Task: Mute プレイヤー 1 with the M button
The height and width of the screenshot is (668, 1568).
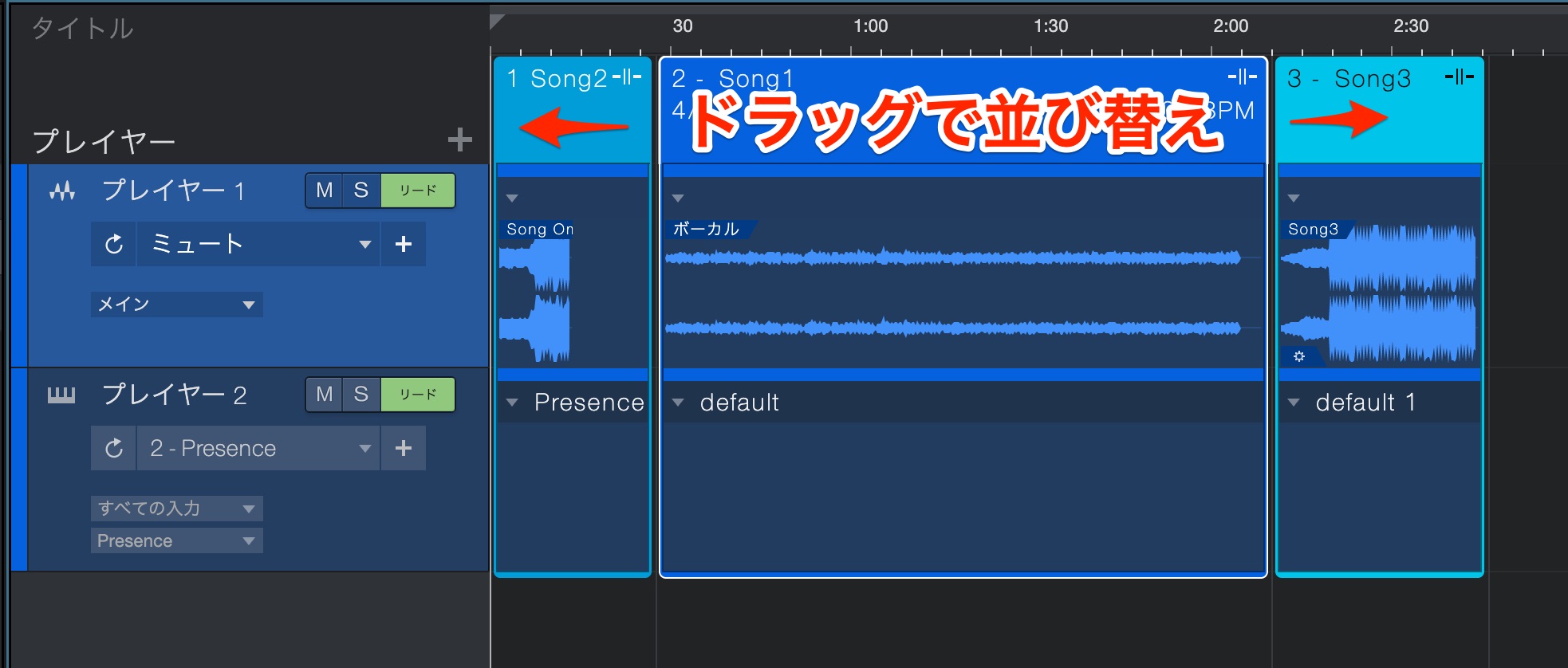Action: (324, 191)
